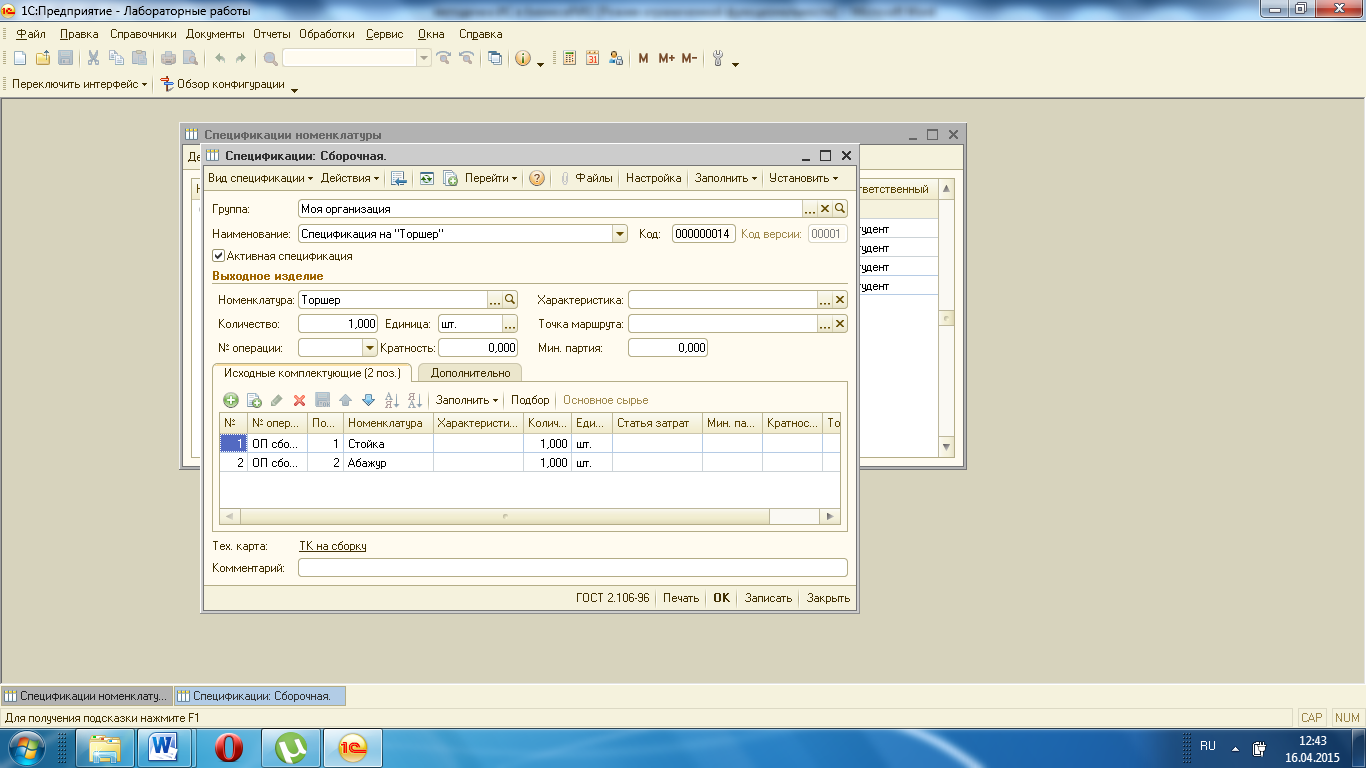
Task: Open Opera browser from taskbar
Action: point(230,747)
